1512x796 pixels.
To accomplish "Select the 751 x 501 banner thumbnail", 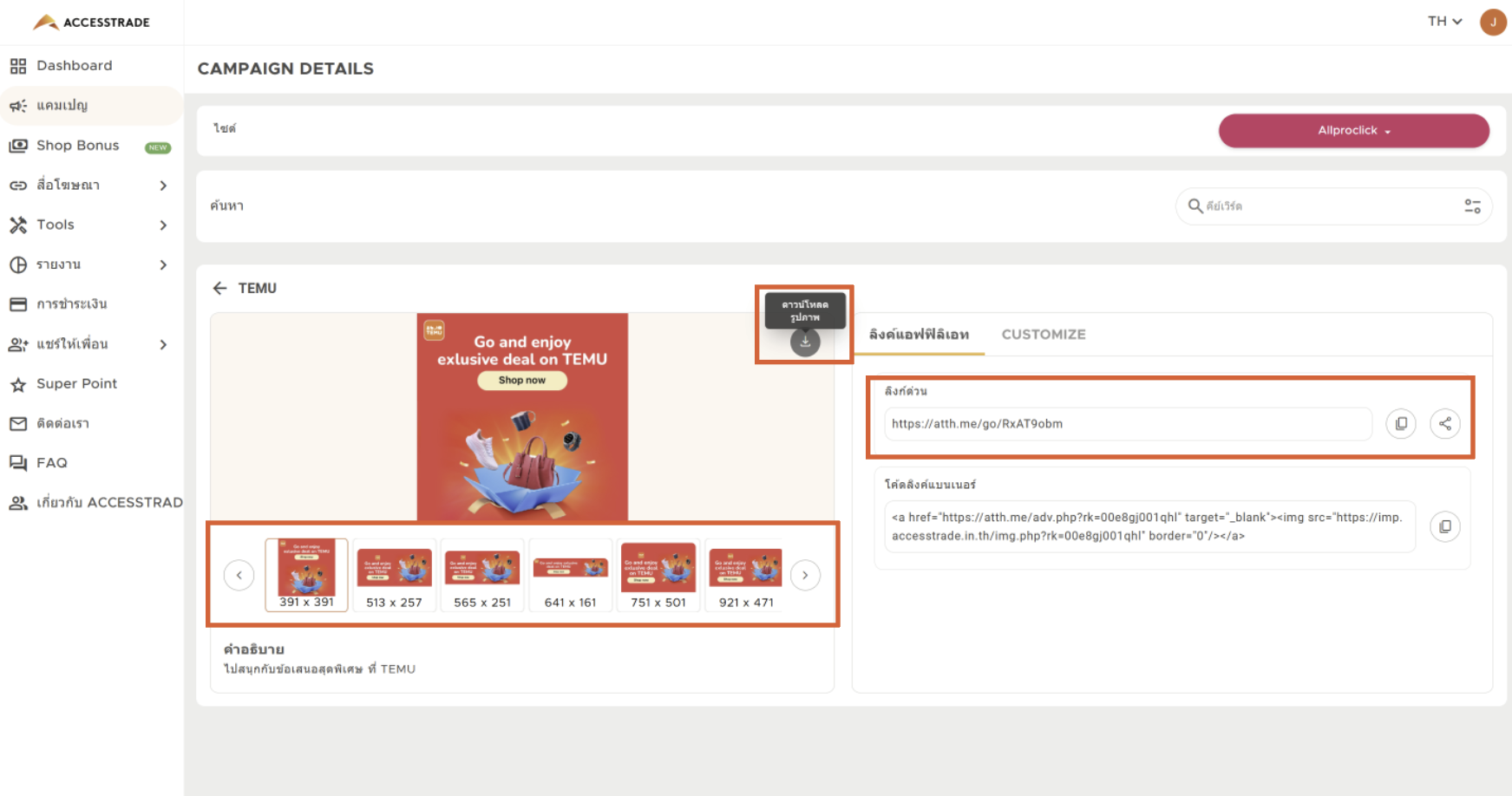I will [x=658, y=575].
